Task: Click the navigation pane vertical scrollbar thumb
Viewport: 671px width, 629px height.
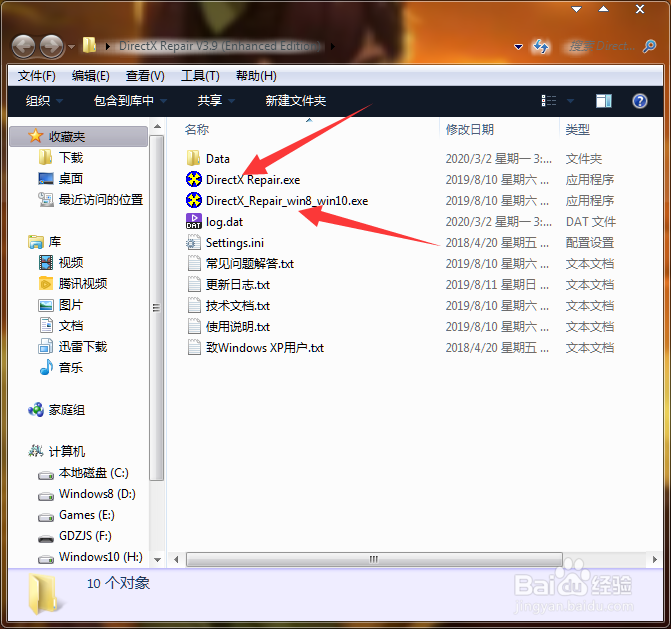Action: (x=157, y=308)
